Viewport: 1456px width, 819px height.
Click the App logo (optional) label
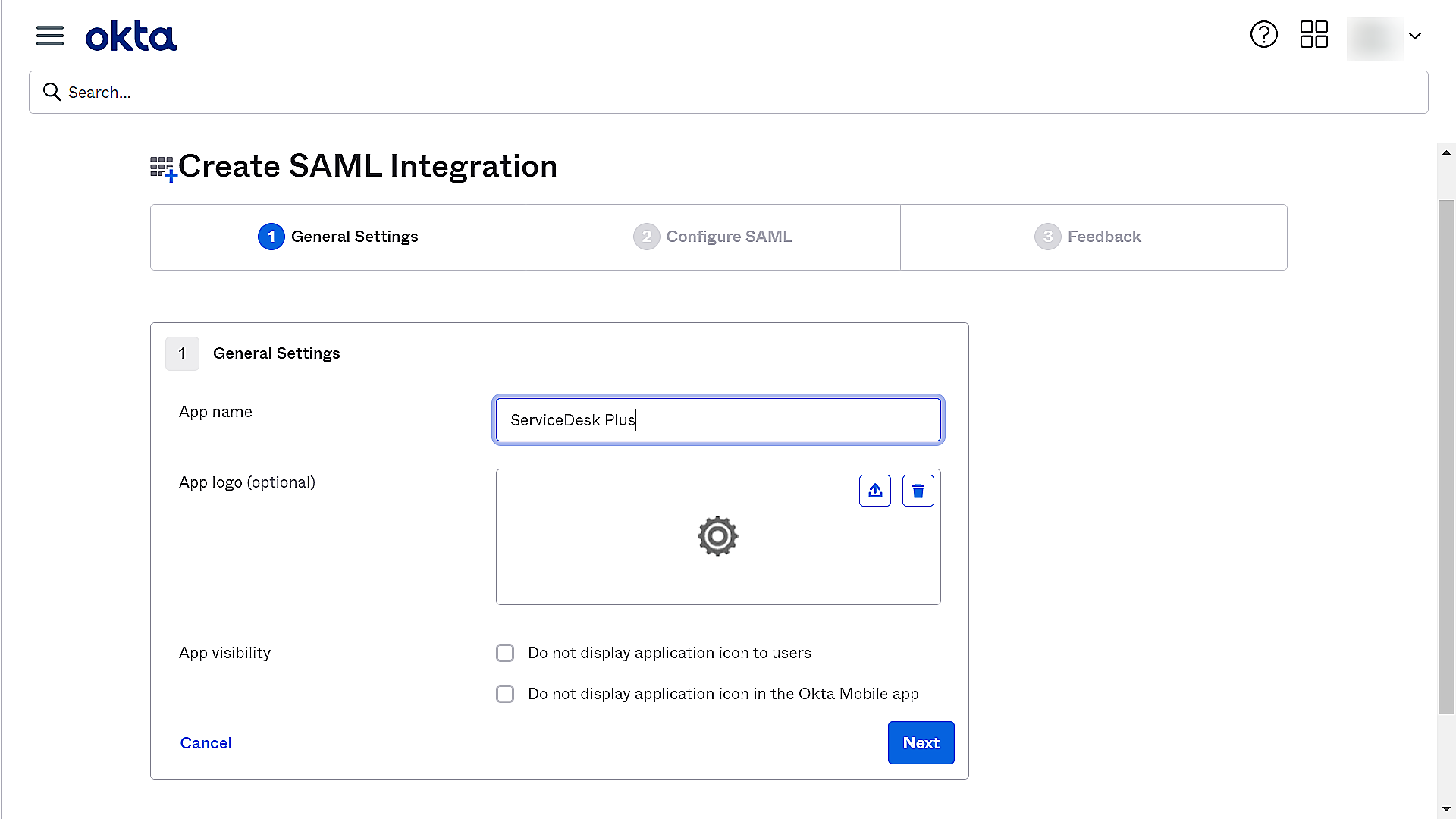pyautogui.click(x=247, y=482)
